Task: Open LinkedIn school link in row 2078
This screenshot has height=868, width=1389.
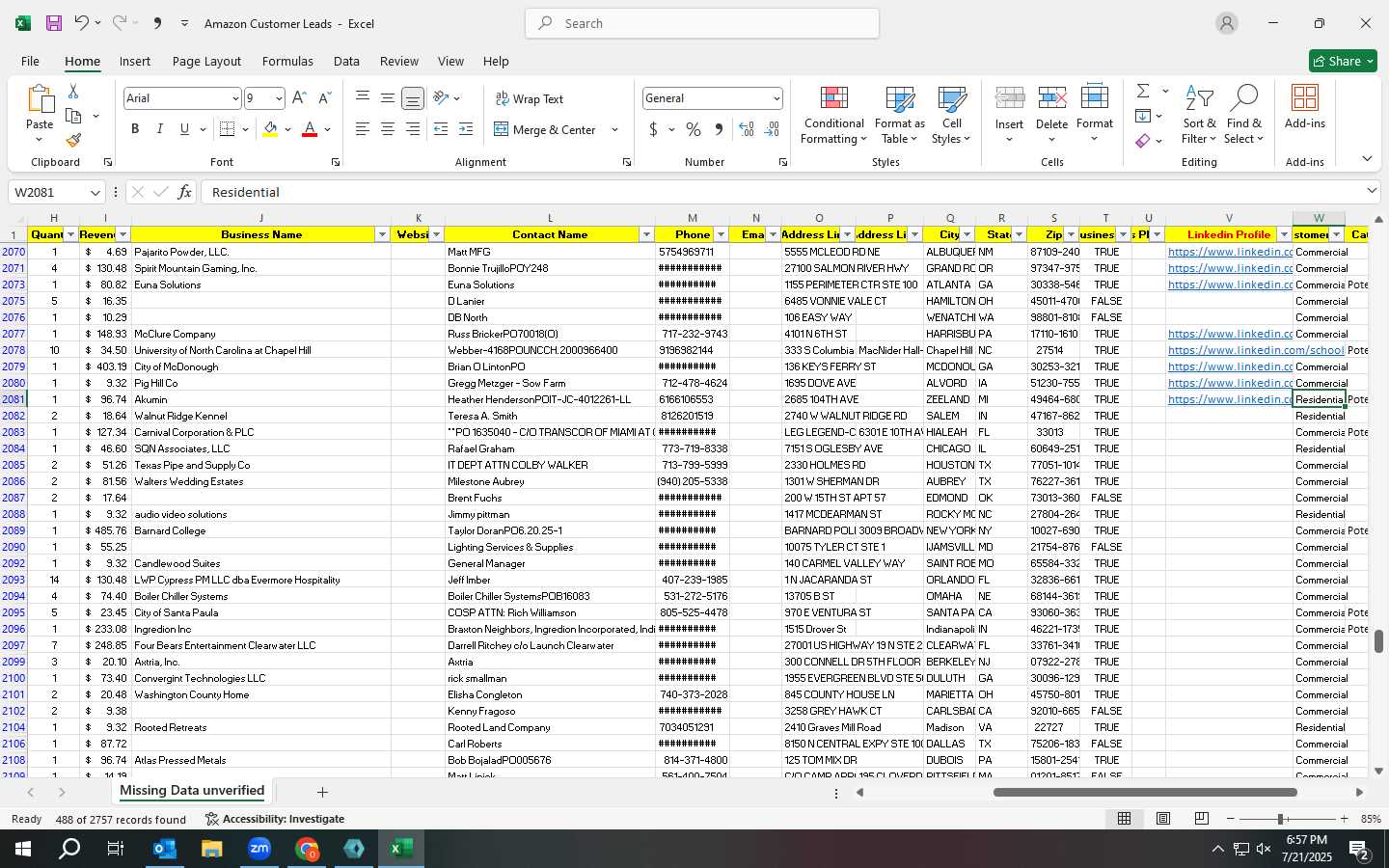Action: coord(1256,350)
